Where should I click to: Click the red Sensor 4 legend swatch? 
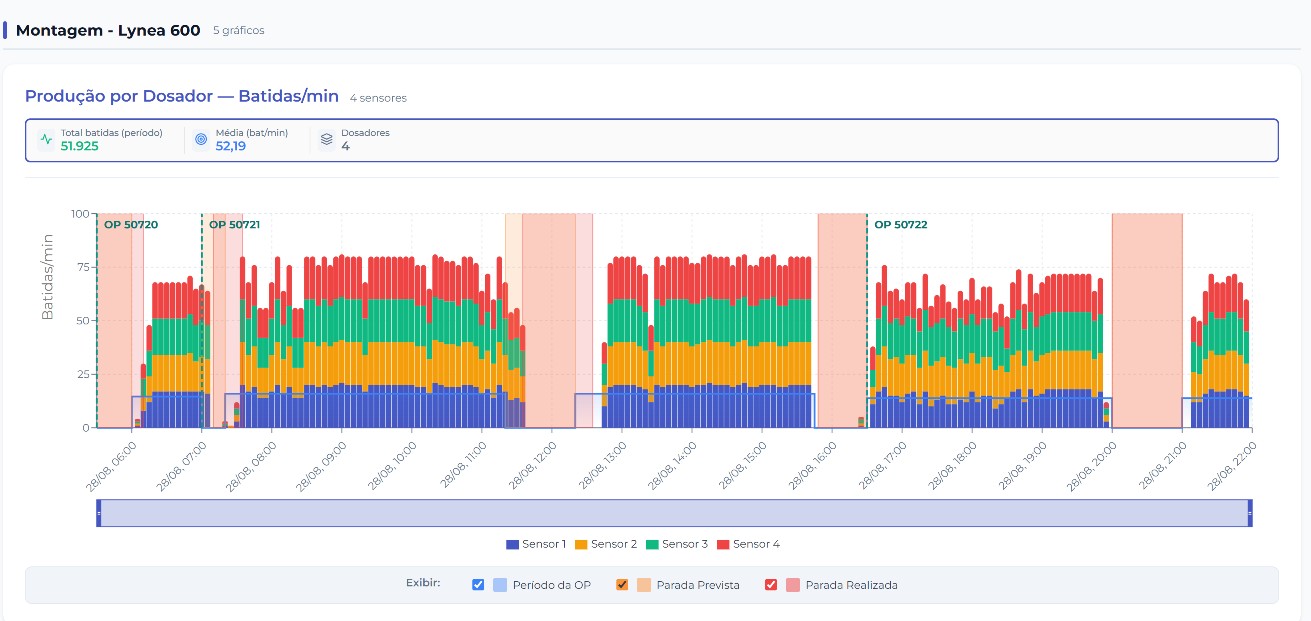[x=723, y=545]
